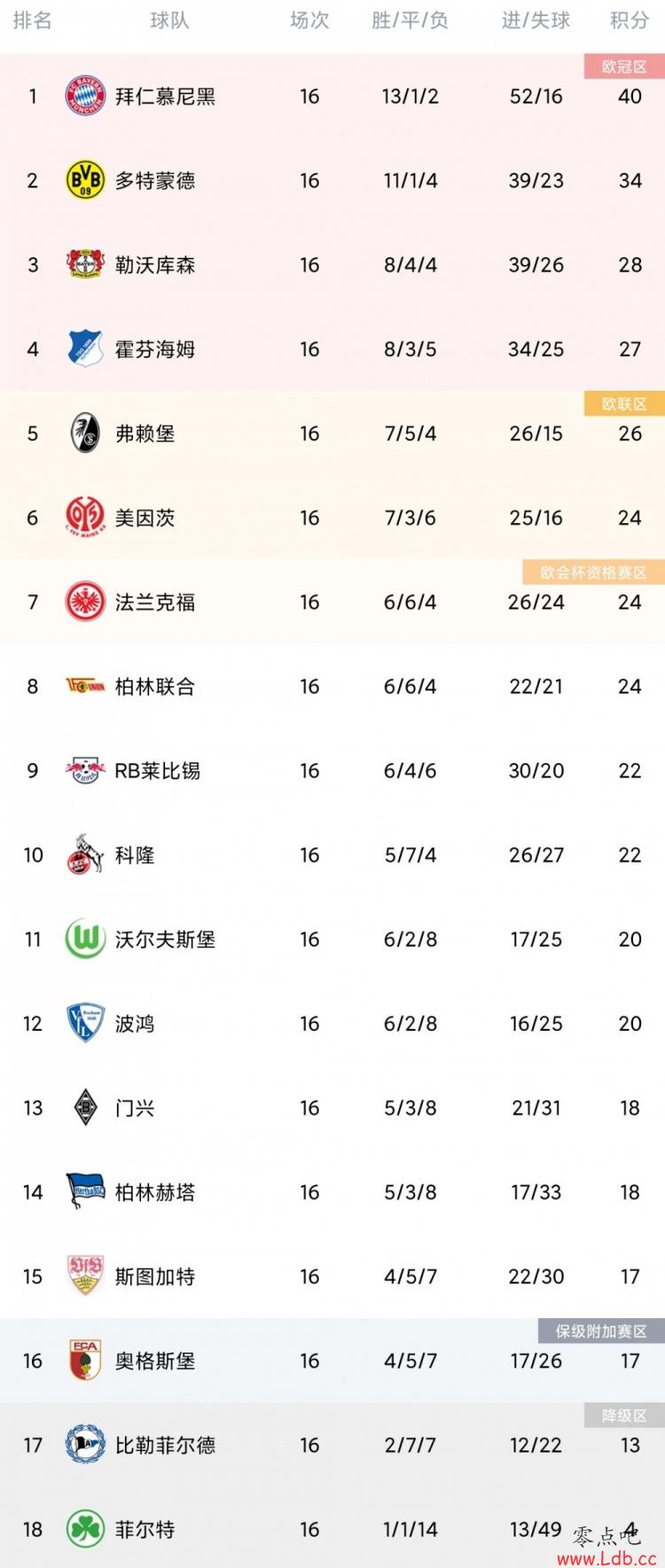Click the Bayern Munich club logo
This screenshot has height=1568, width=665.
(85, 96)
